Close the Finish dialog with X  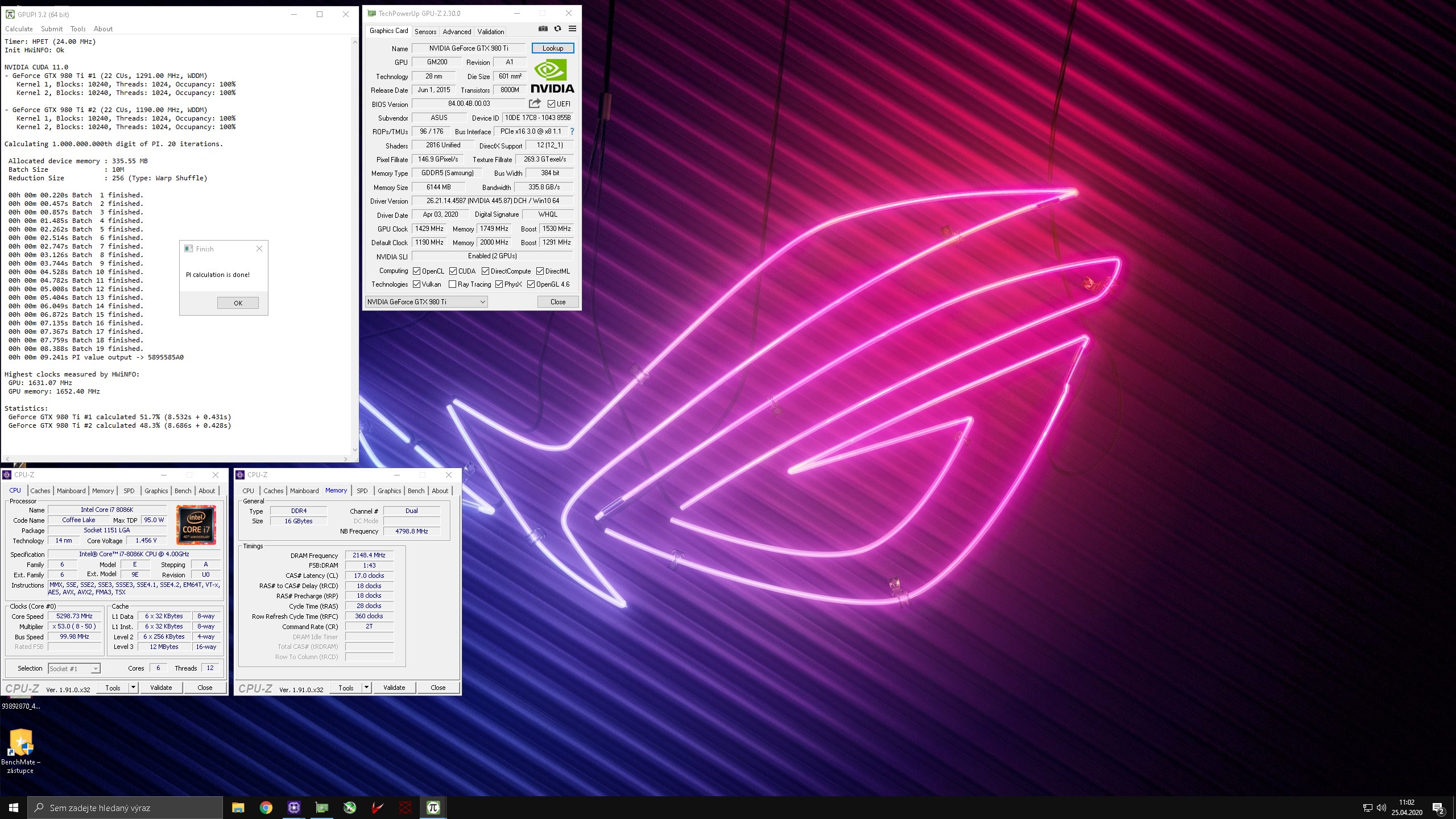[x=259, y=249]
